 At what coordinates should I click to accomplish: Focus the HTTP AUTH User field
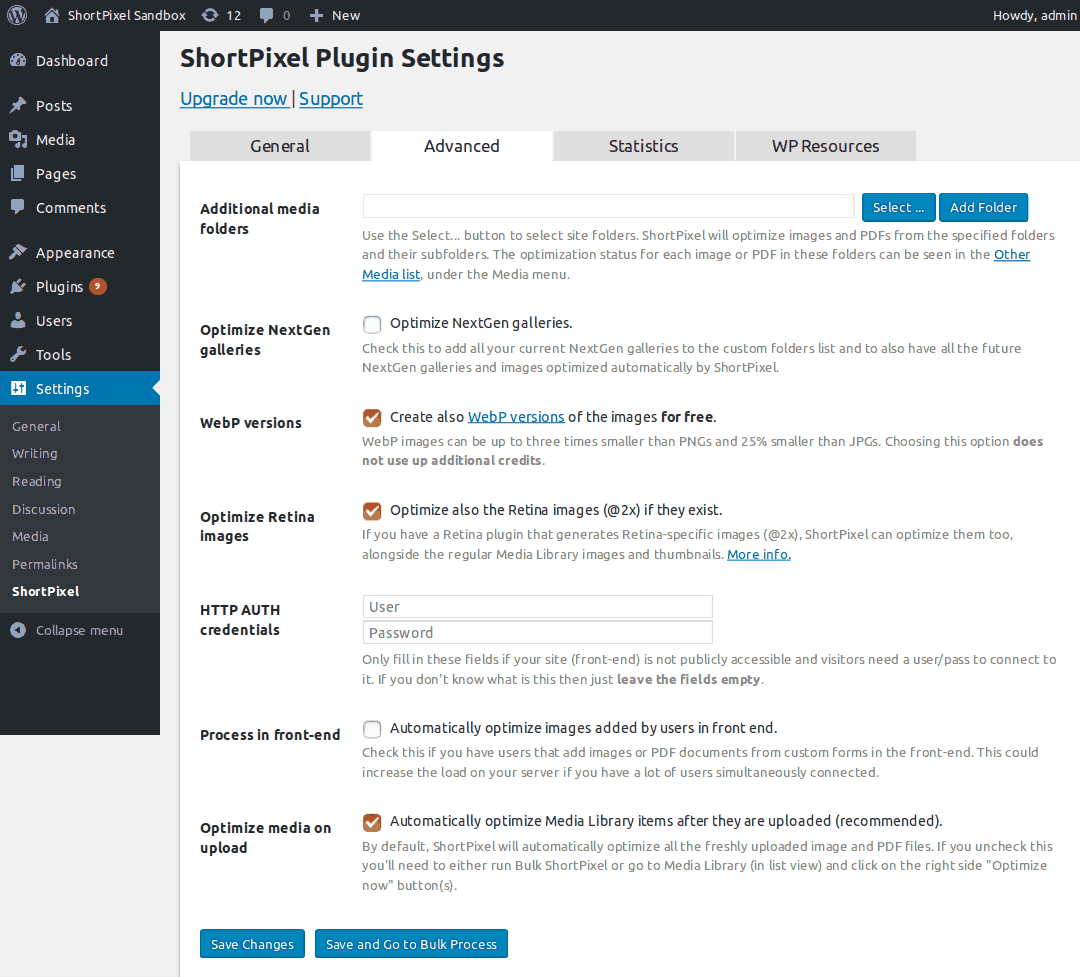[537, 606]
